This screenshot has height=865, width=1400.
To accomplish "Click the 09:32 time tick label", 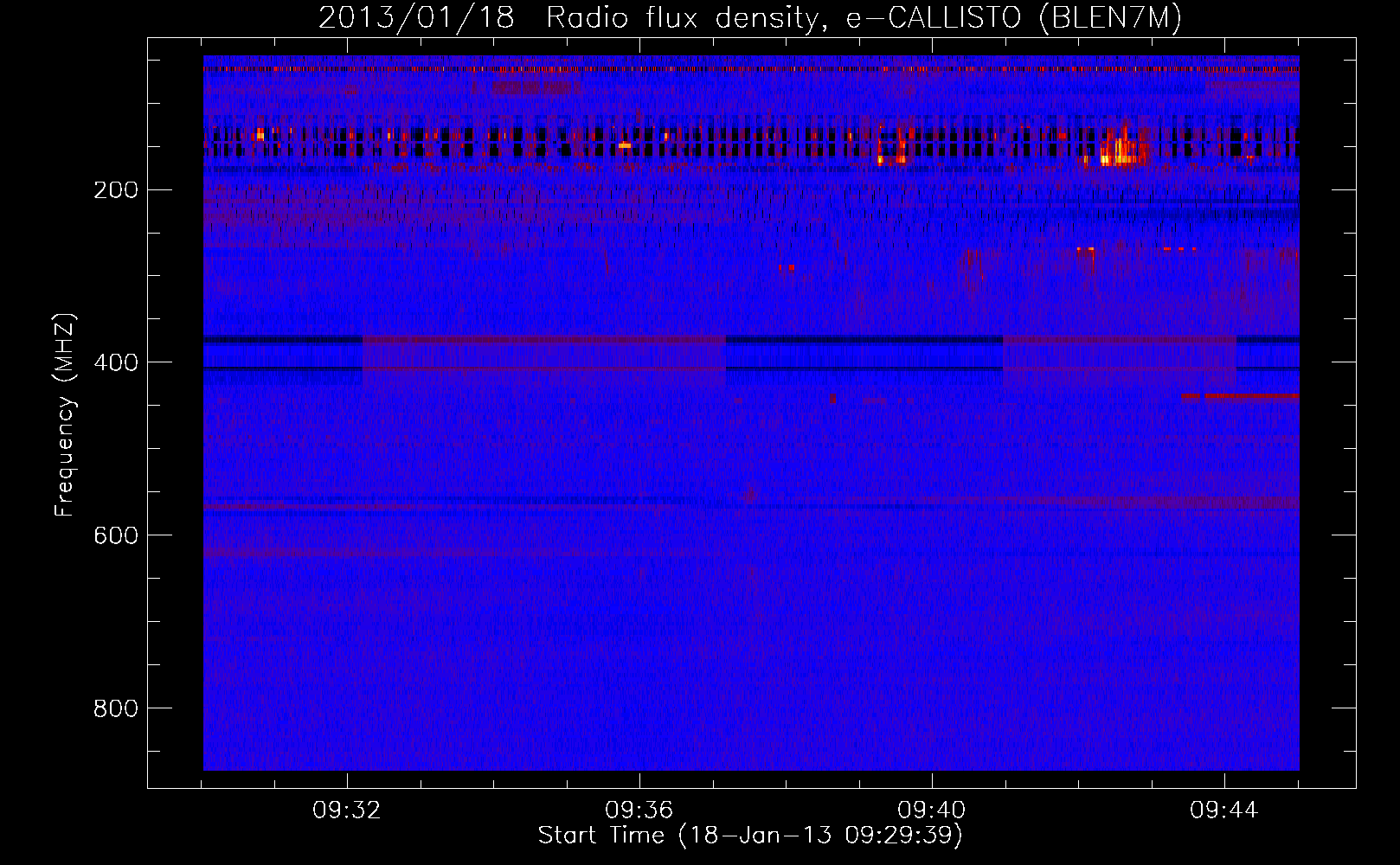I will point(347,811).
